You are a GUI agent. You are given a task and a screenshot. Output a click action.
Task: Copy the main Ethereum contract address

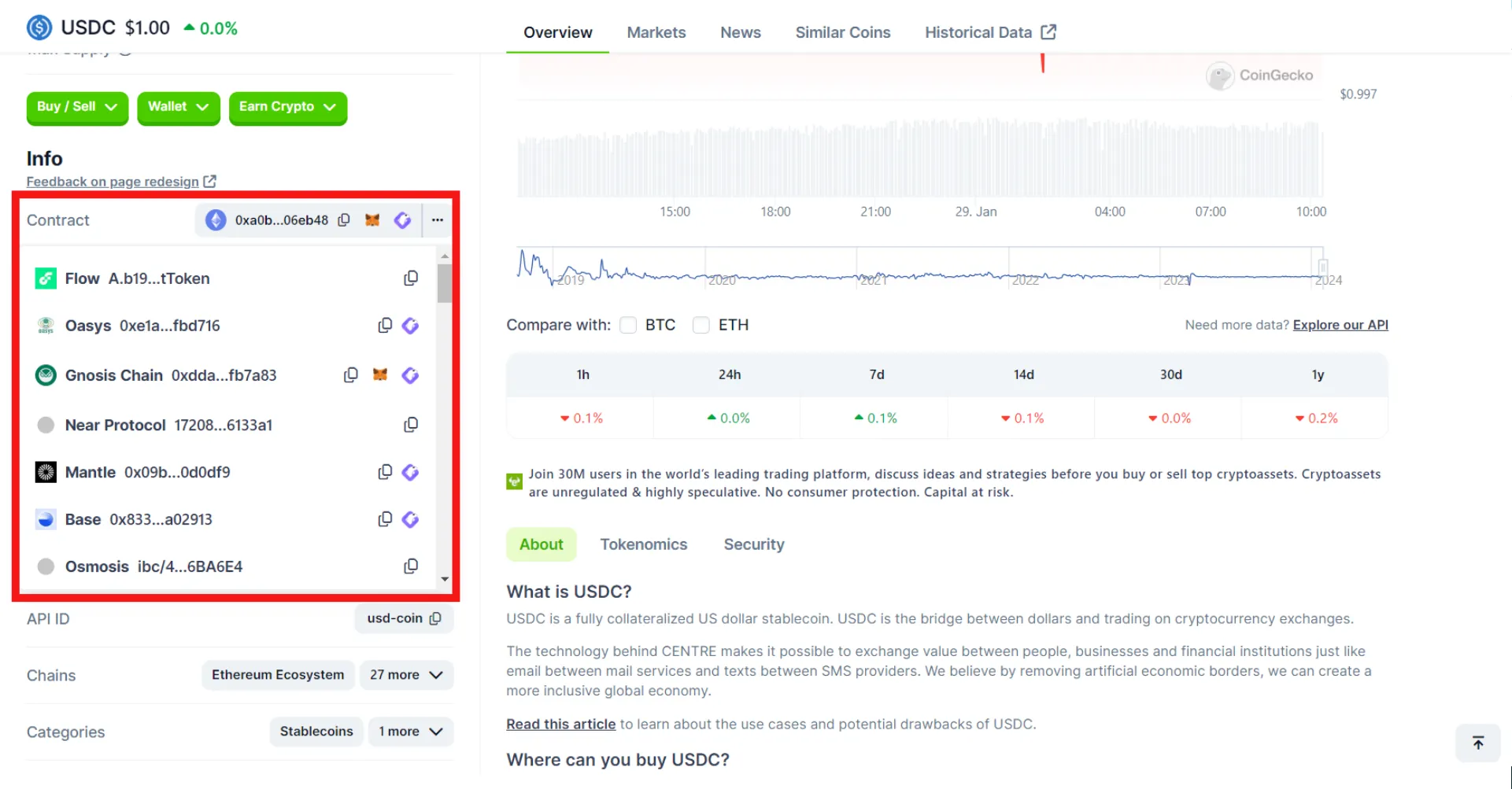point(344,220)
